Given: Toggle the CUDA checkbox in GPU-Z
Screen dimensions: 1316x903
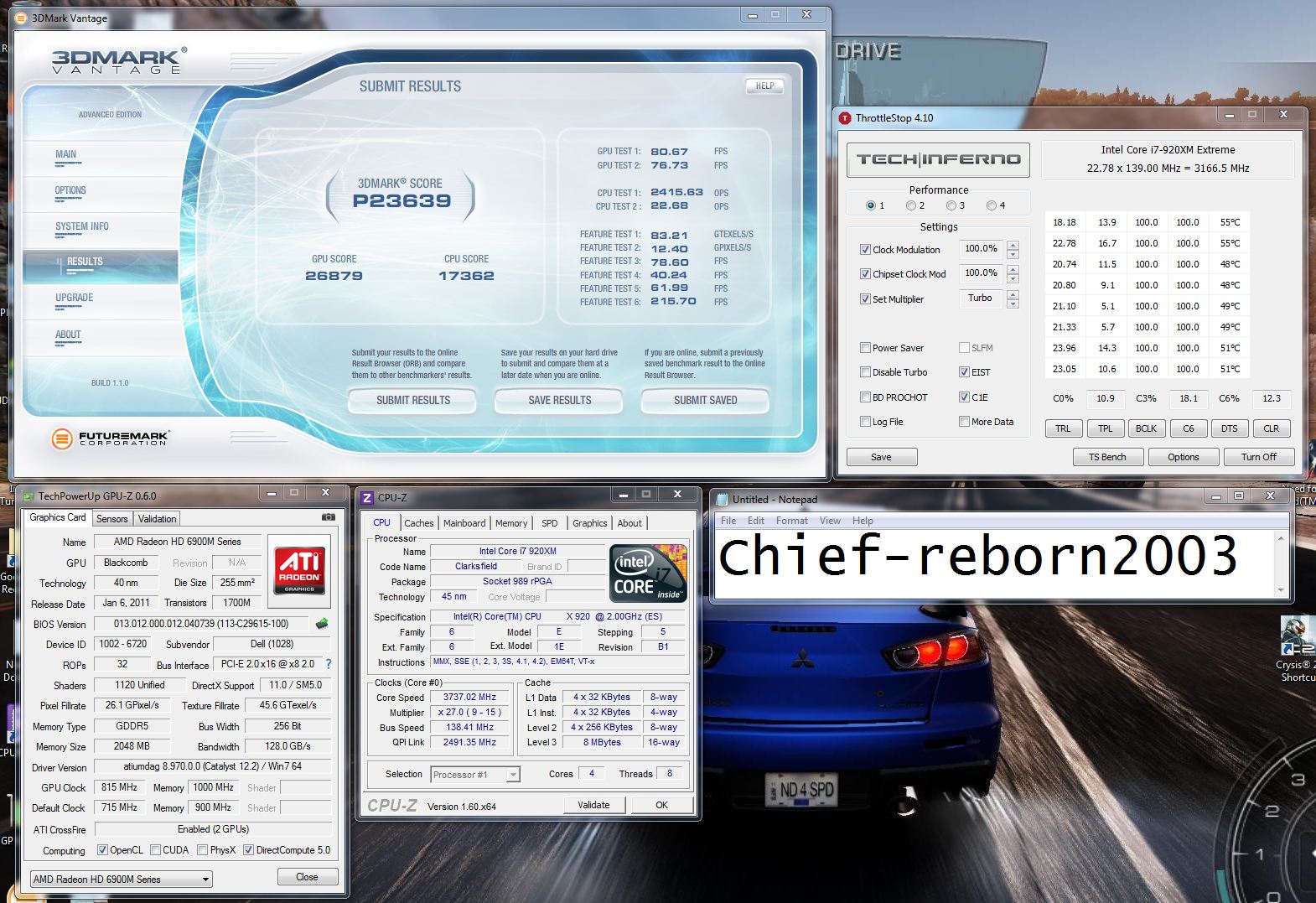Looking at the screenshot, I should click(x=155, y=850).
